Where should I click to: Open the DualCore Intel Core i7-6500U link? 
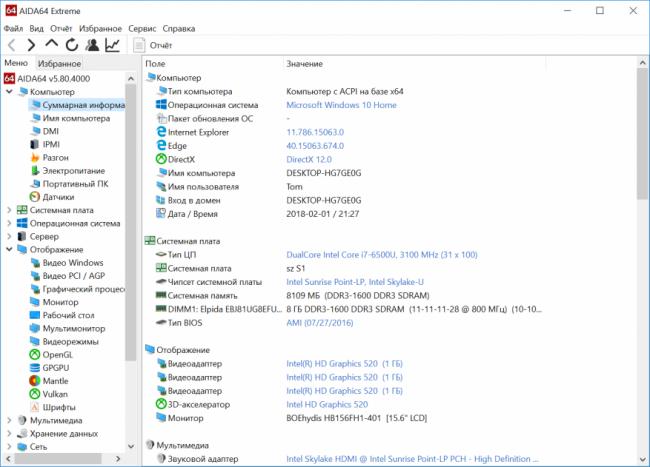pos(382,254)
